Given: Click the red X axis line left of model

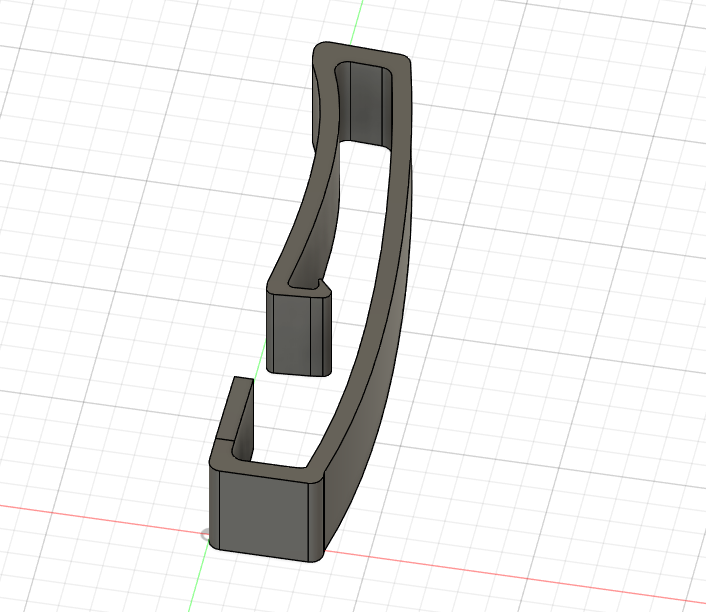Looking at the screenshot, I should pyautogui.click(x=100, y=518).
